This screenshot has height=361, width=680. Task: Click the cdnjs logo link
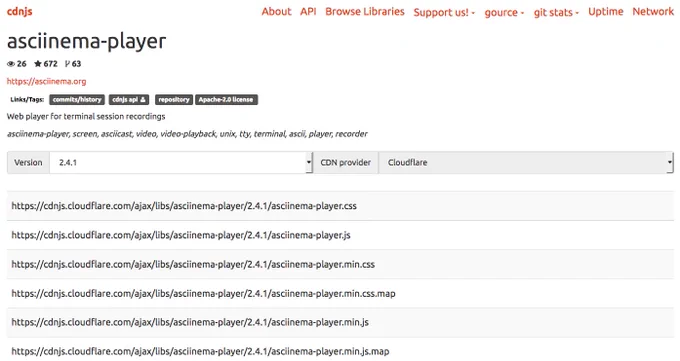coord(20,11)
